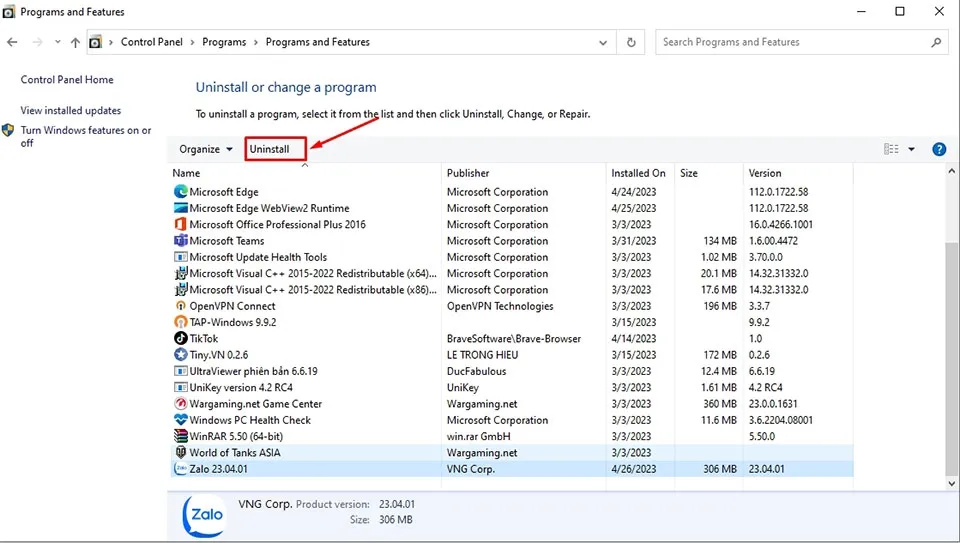Open View installed updates link

71,111
